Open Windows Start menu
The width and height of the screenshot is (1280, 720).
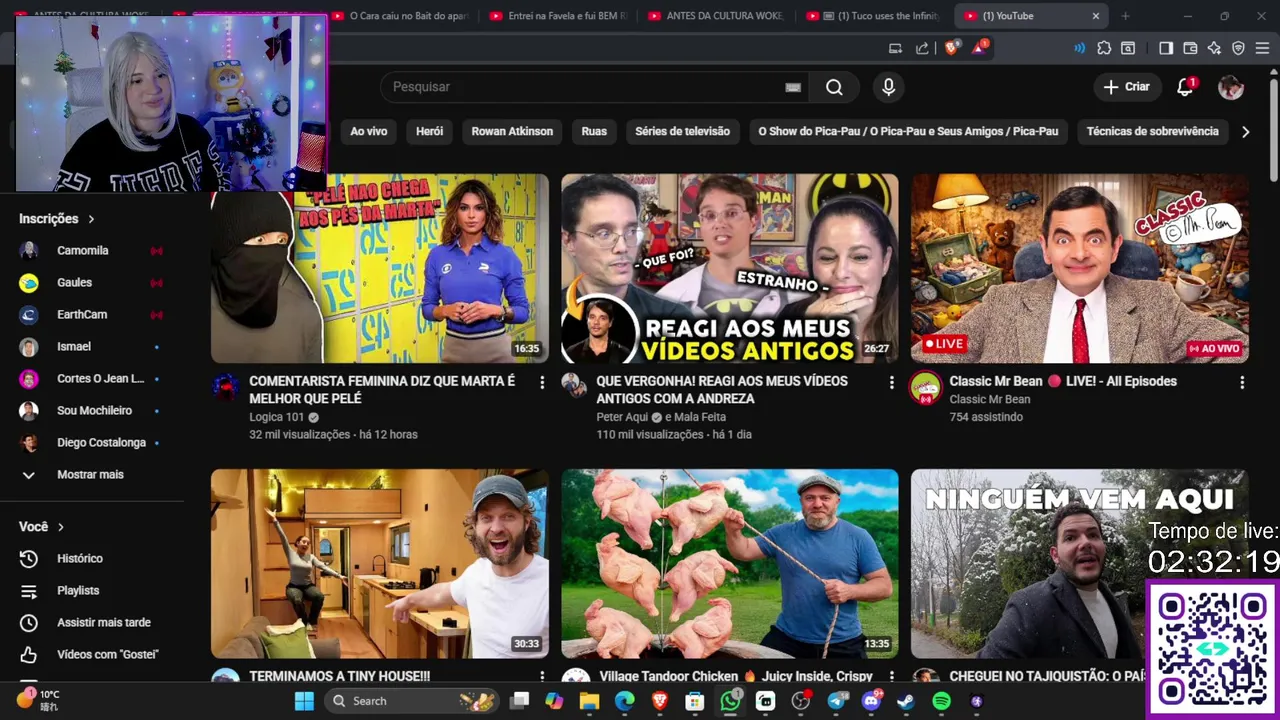(x=304, y=701)
